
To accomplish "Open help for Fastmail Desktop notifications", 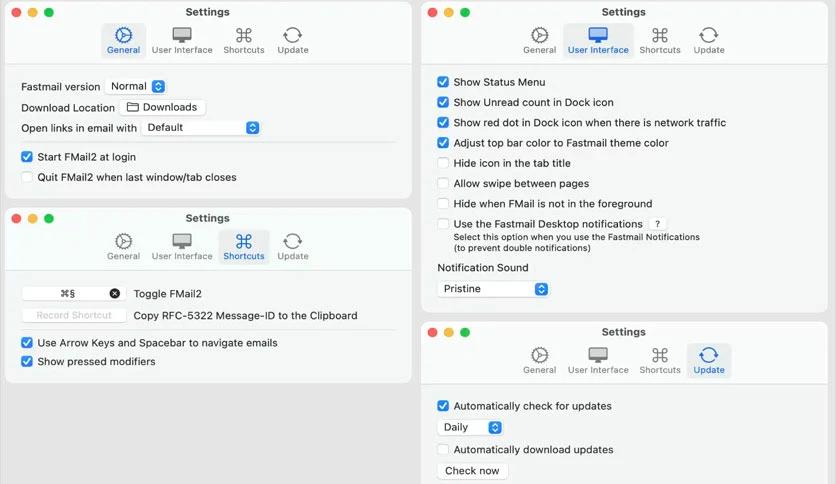I will (x=657, y=224).
